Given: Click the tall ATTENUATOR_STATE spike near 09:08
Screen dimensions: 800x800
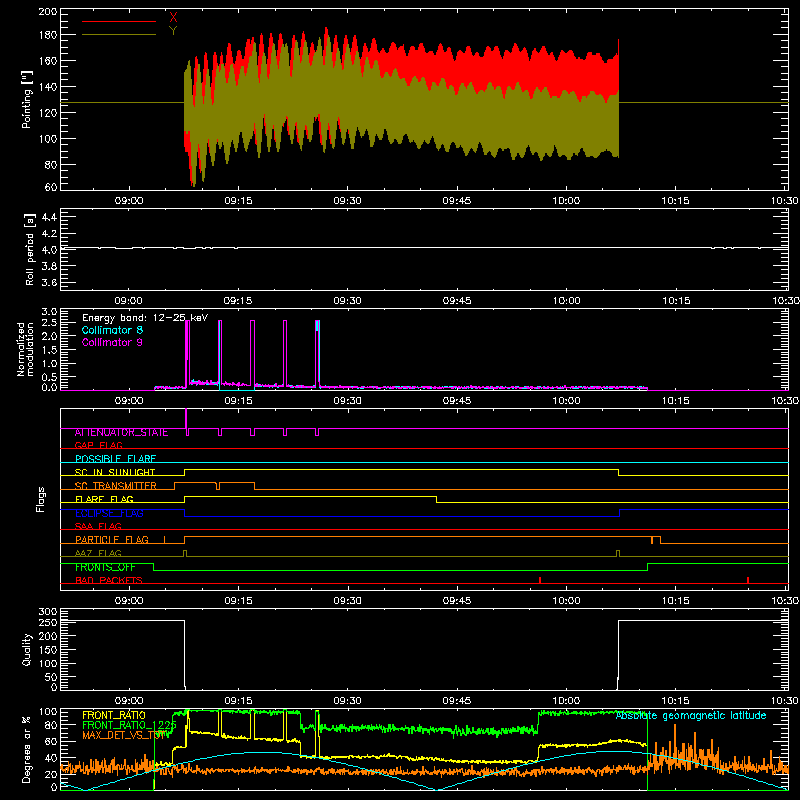Looking at the screenshot, I should pyautogui.click(x=186, y=419).
